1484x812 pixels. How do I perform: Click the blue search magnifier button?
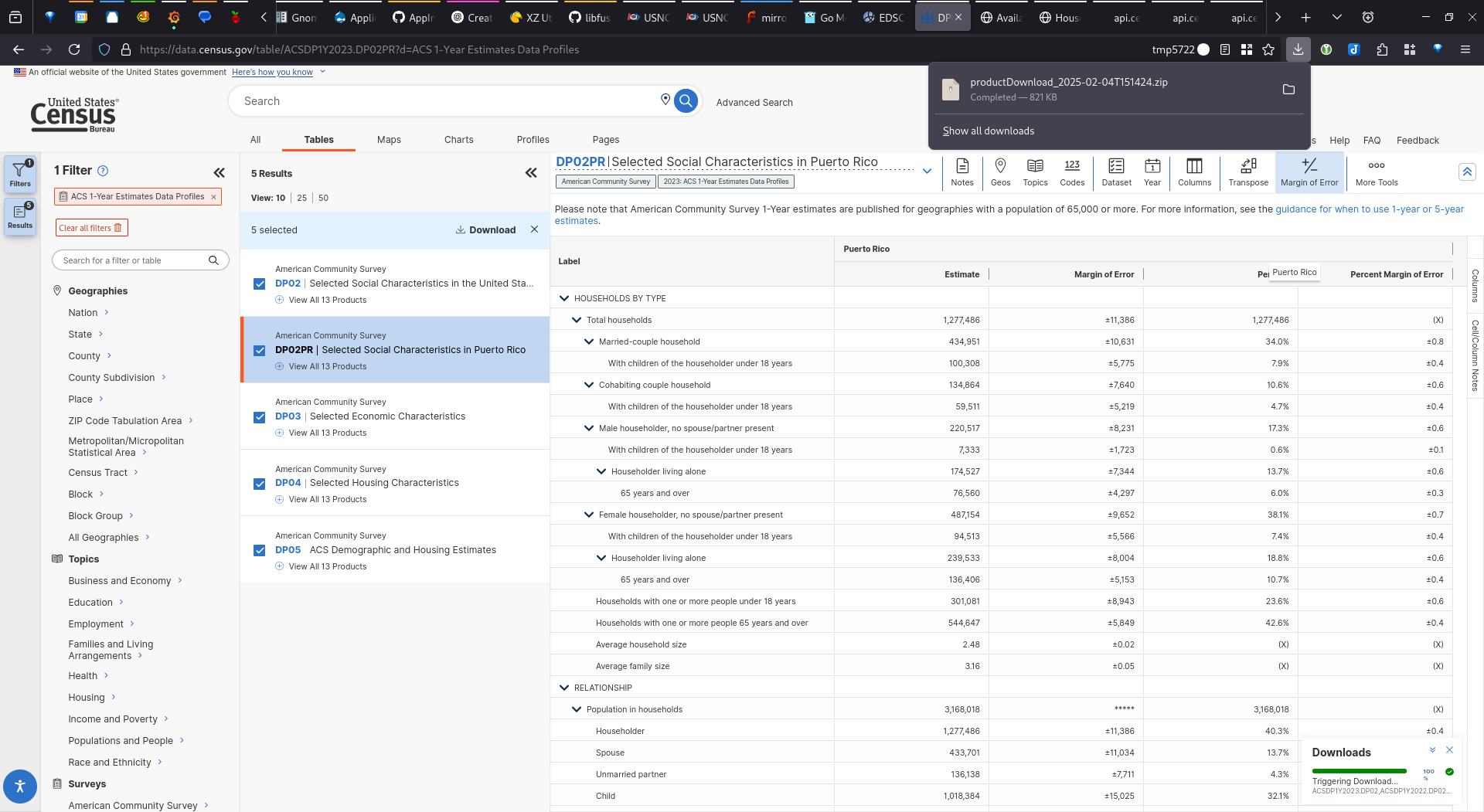[x=686, y=101]
